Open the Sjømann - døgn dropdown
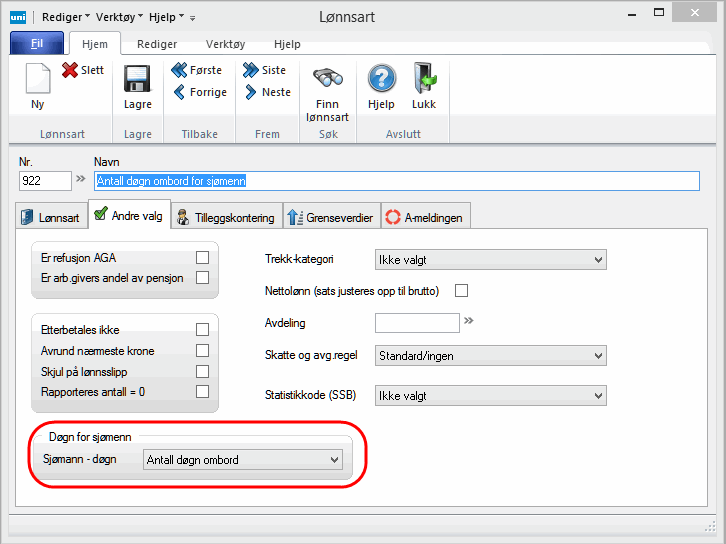This screenshot has height=544, width=726. (x=243, y=460)
